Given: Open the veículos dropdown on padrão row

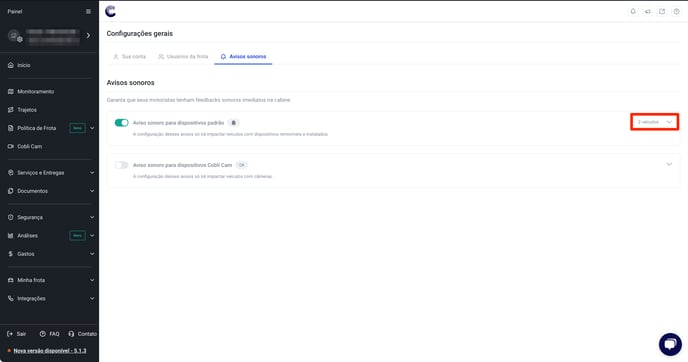Looking at the screenshot, I should 655,122.
